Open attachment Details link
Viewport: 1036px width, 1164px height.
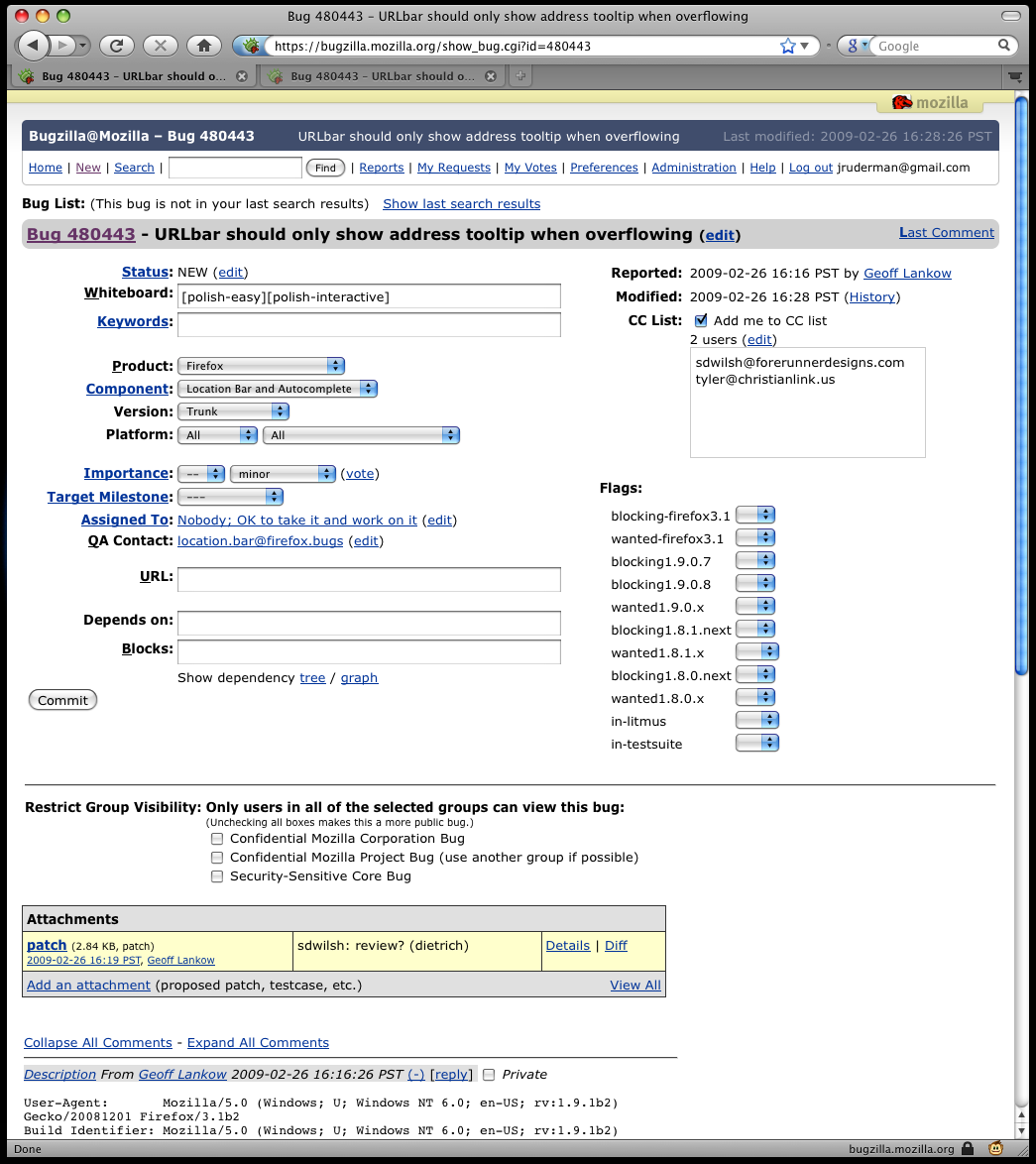point(568,946)
